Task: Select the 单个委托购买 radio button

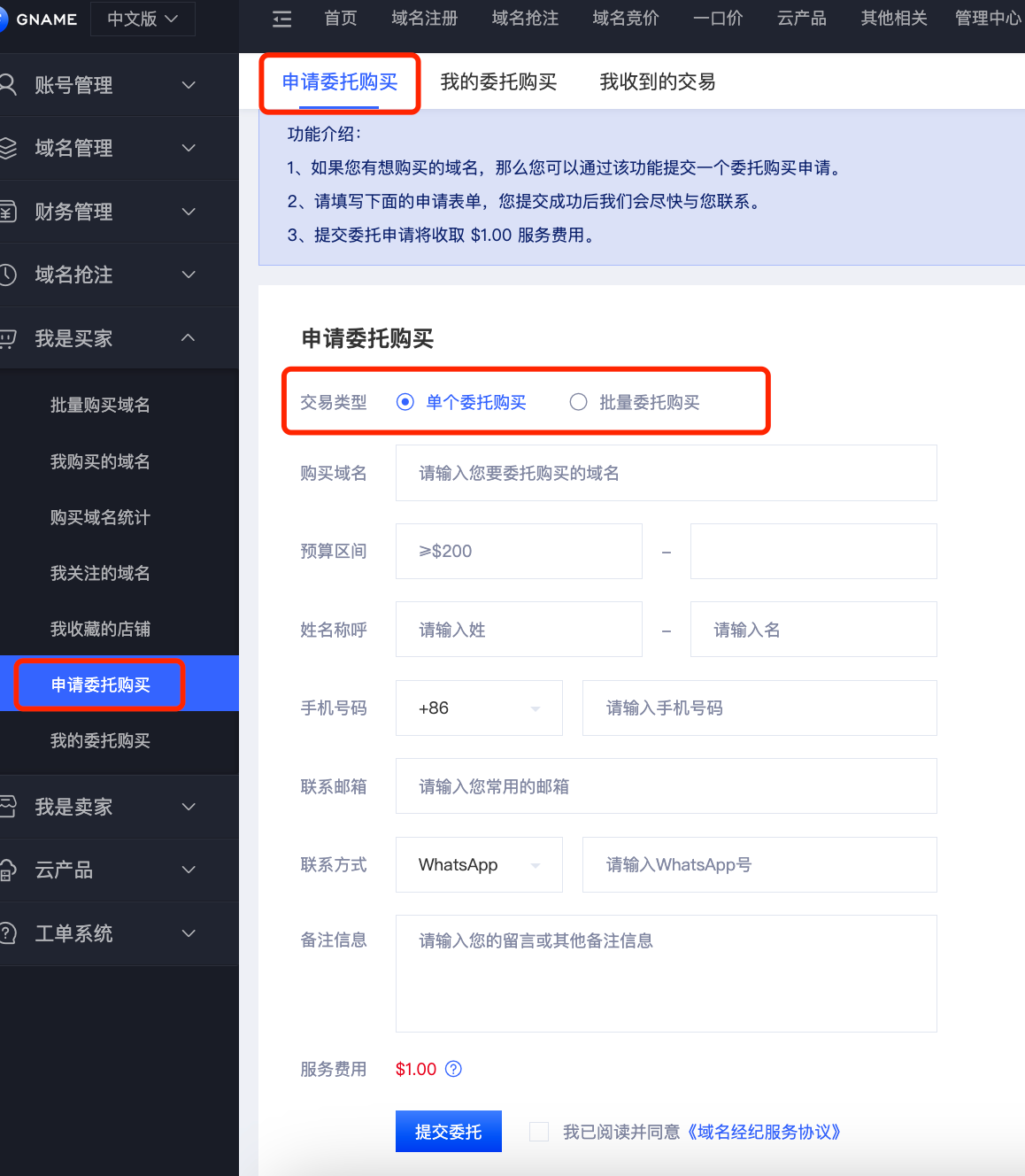Action: [x=405, y=402]
